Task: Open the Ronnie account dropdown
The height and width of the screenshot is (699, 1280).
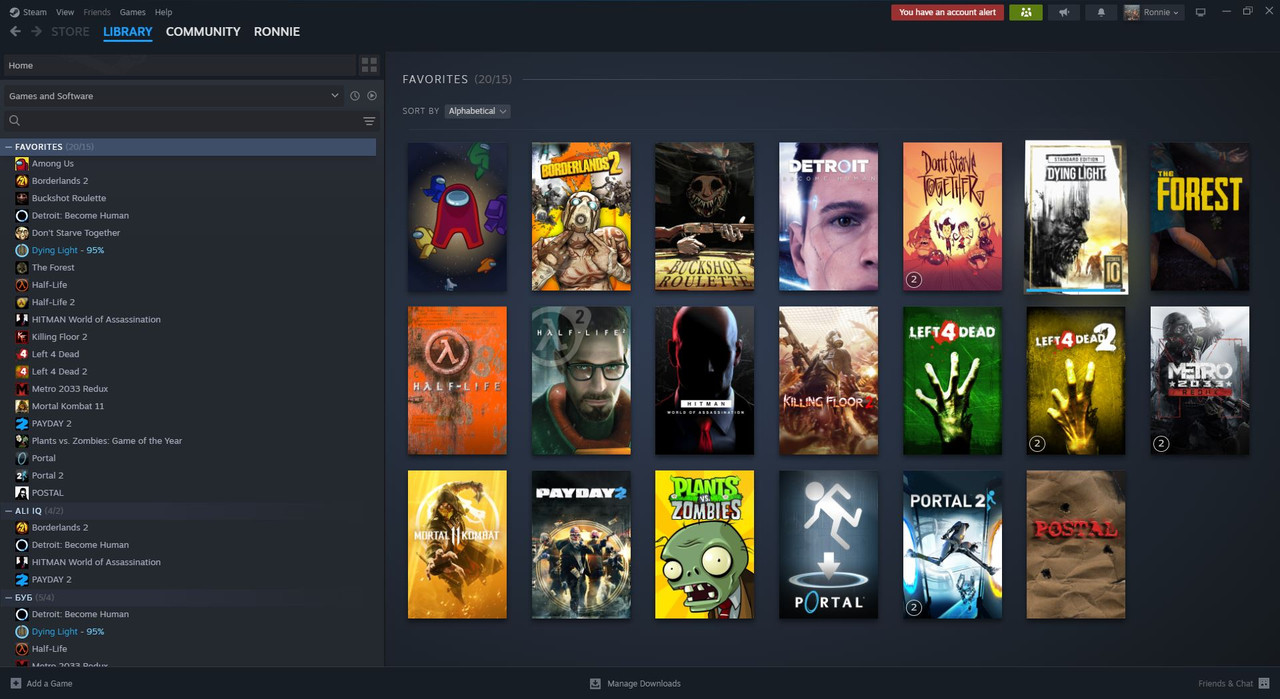Action: click(x=1153, y=12)
